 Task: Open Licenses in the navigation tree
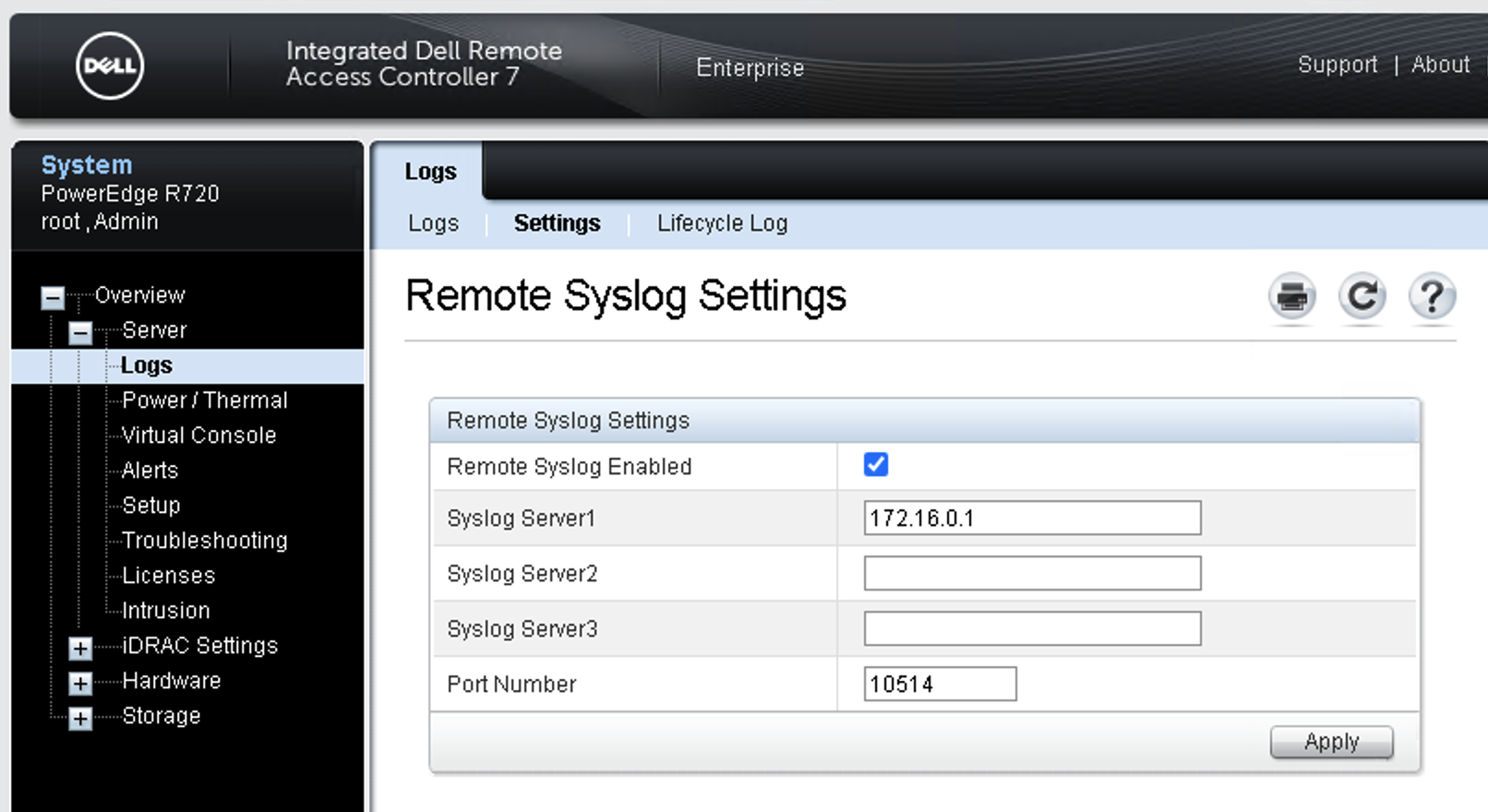(168, 576)
